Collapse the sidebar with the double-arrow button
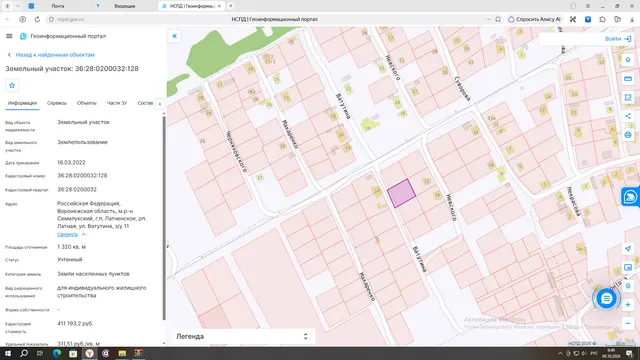The width and height of the screenshot is (640, 360). pyautogui.click(x=174, y=36)
